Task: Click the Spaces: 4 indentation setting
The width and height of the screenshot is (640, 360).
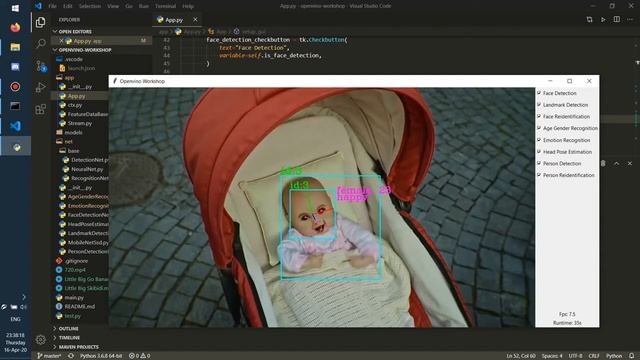Action: click(552, 356)
